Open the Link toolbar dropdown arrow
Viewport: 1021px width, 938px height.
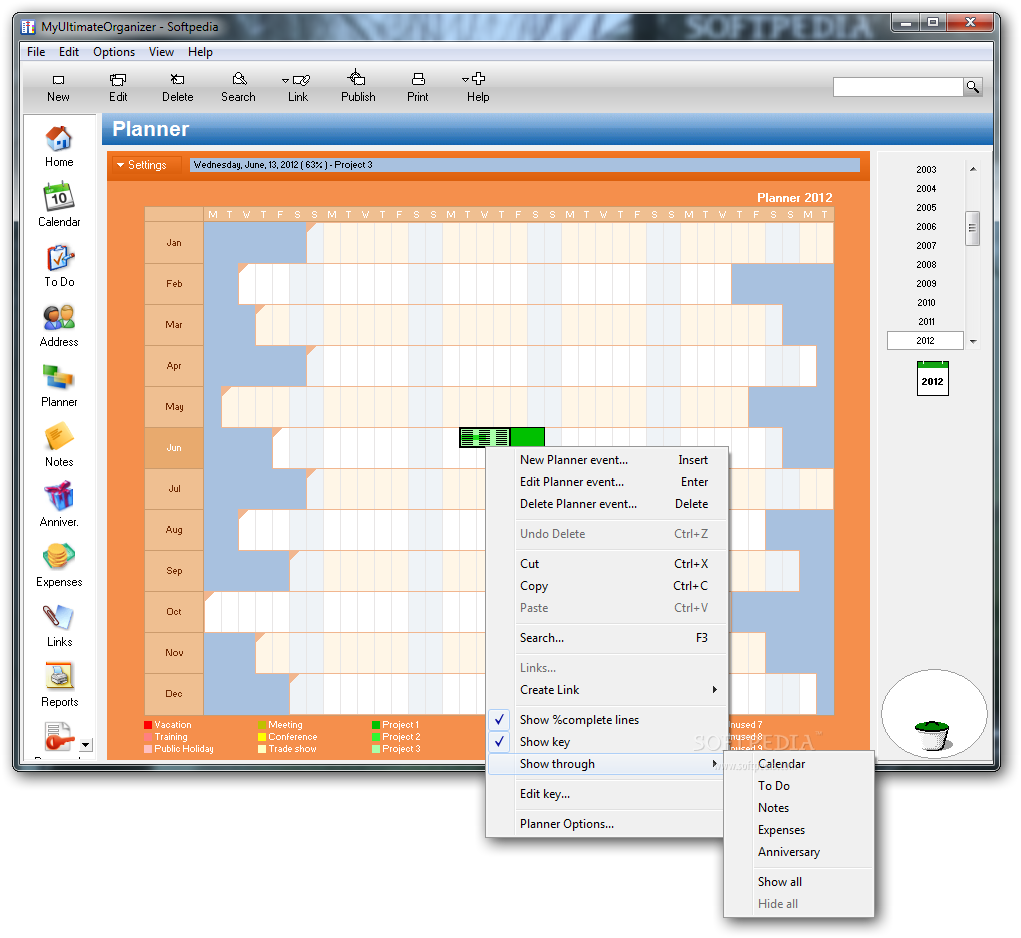(285, 81)
